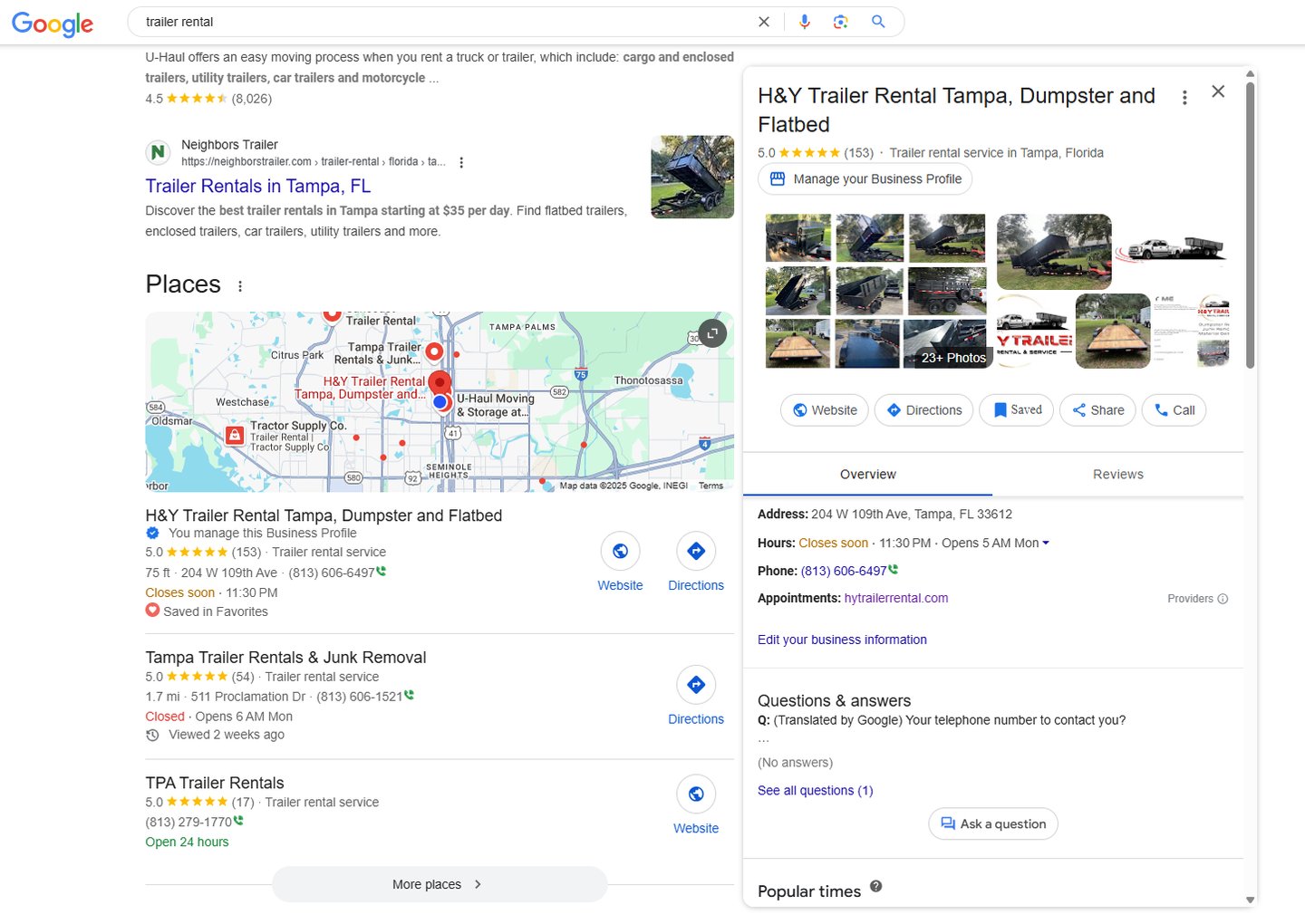The height and width of the screenshot is (924, 1305).
Task: Open the 23+ Photos thumbnail
Action: click(944, 343)
